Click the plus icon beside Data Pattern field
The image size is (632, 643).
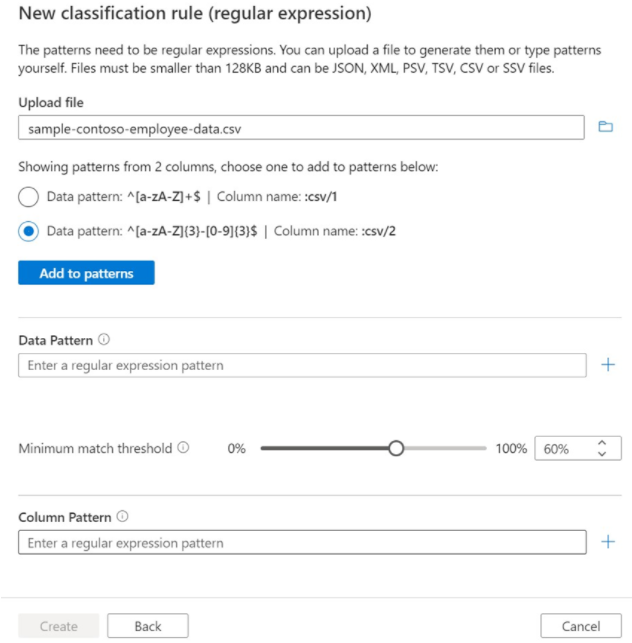(607, 365)
